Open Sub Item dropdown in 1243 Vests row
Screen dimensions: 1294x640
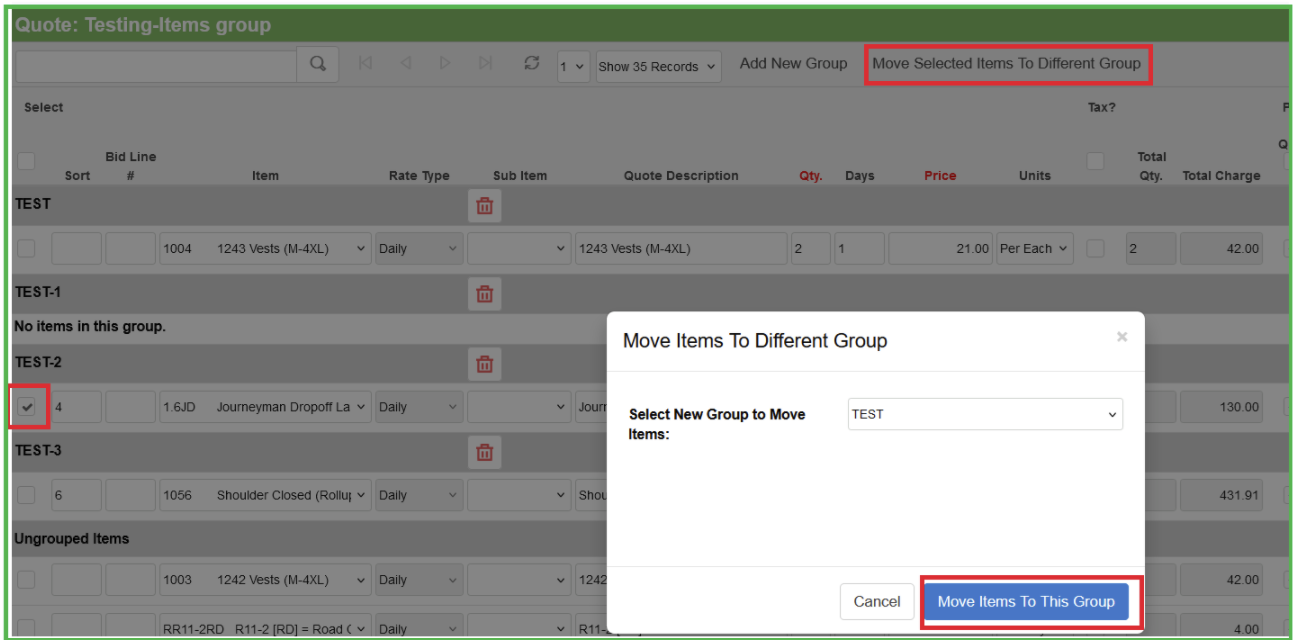[519, 249]
